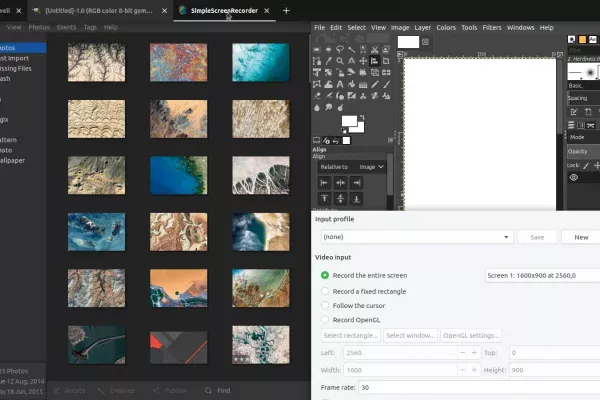Click the align right edge button
Screen dimensions: 600x400
(356, 183)
